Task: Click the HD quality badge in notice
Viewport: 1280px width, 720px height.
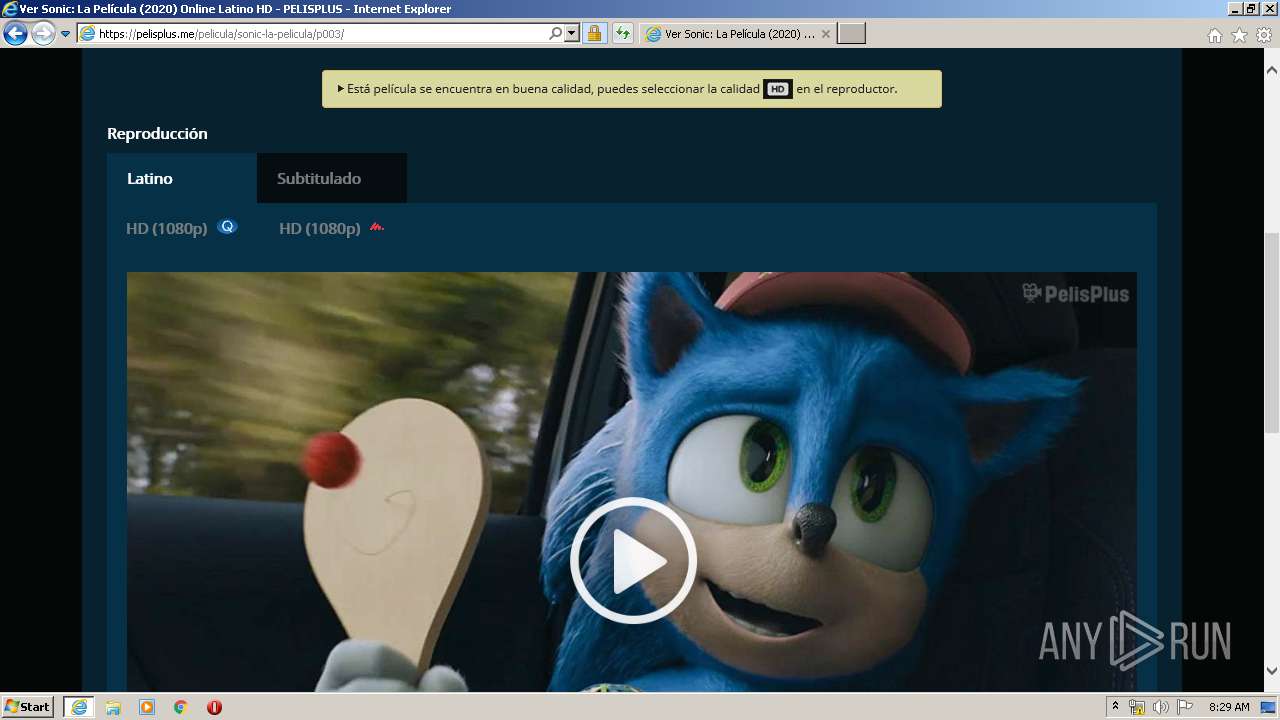Action: click(x=778, y=89)
